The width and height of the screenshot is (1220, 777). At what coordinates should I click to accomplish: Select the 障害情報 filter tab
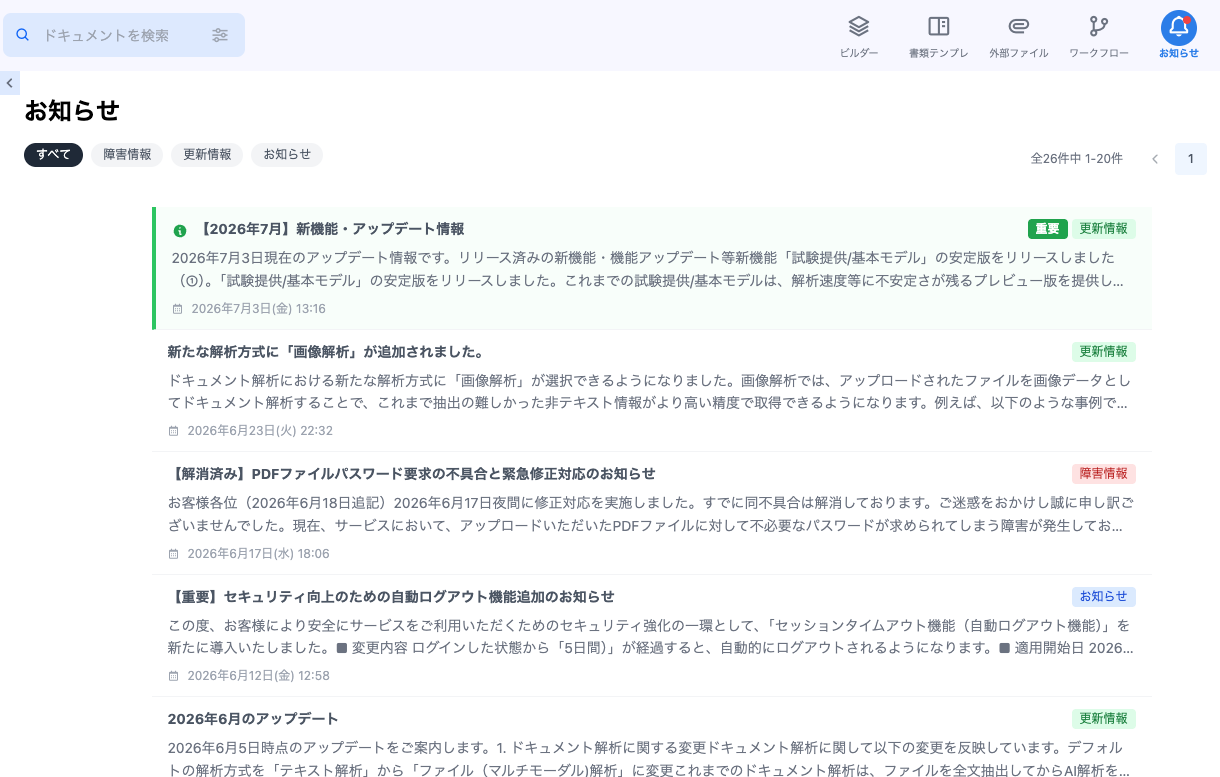point(127,155)
